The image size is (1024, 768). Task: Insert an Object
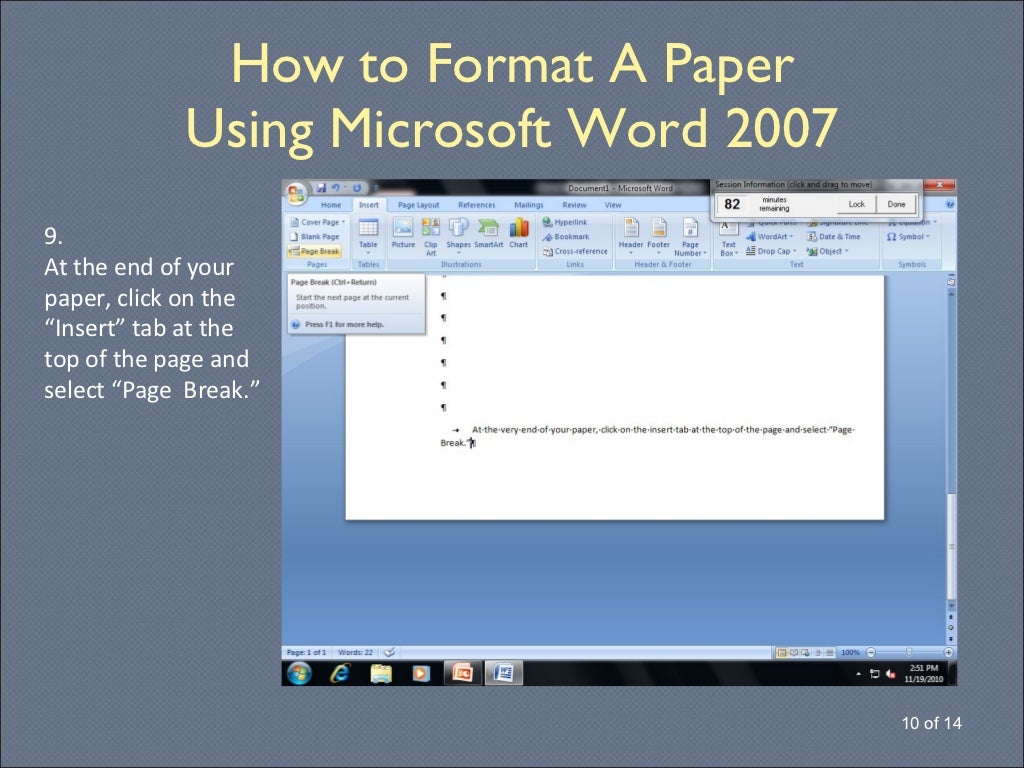click(827, 251)
